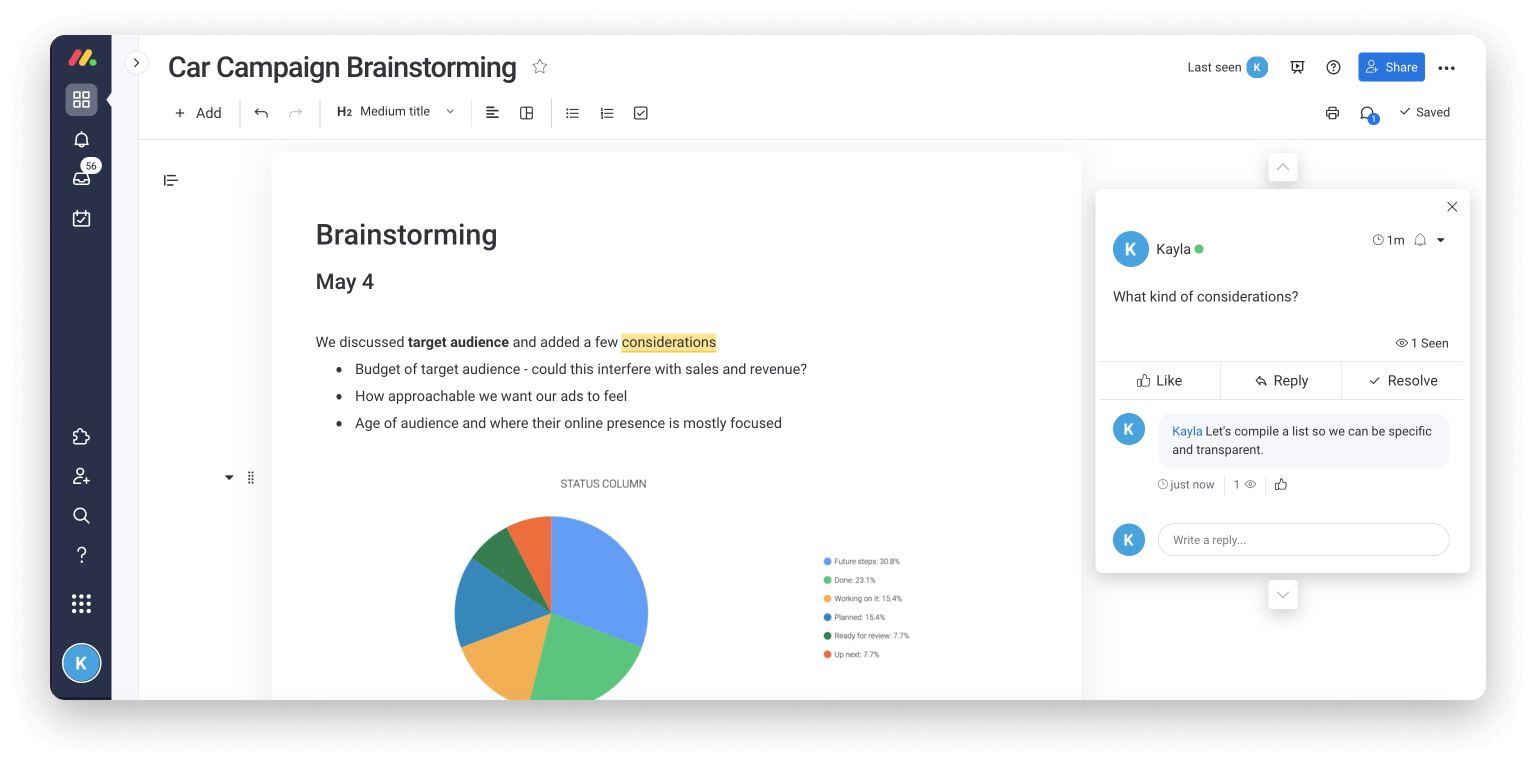Insert a checklist from the toolbar
Screen dimensions: 1536x765
pyautogui.click(x=641, y=113)
